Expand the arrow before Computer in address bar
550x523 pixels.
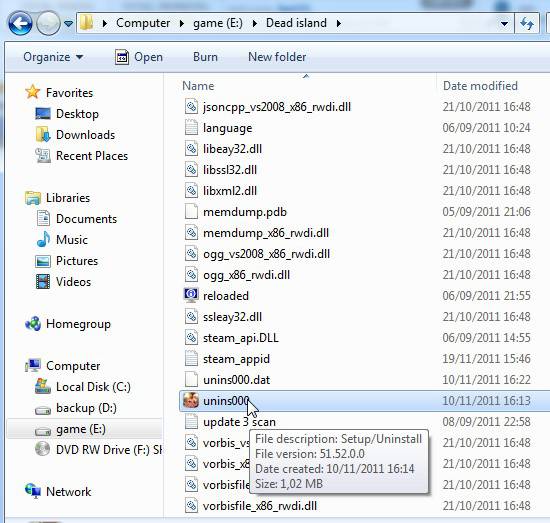click(x=104, y=24)
